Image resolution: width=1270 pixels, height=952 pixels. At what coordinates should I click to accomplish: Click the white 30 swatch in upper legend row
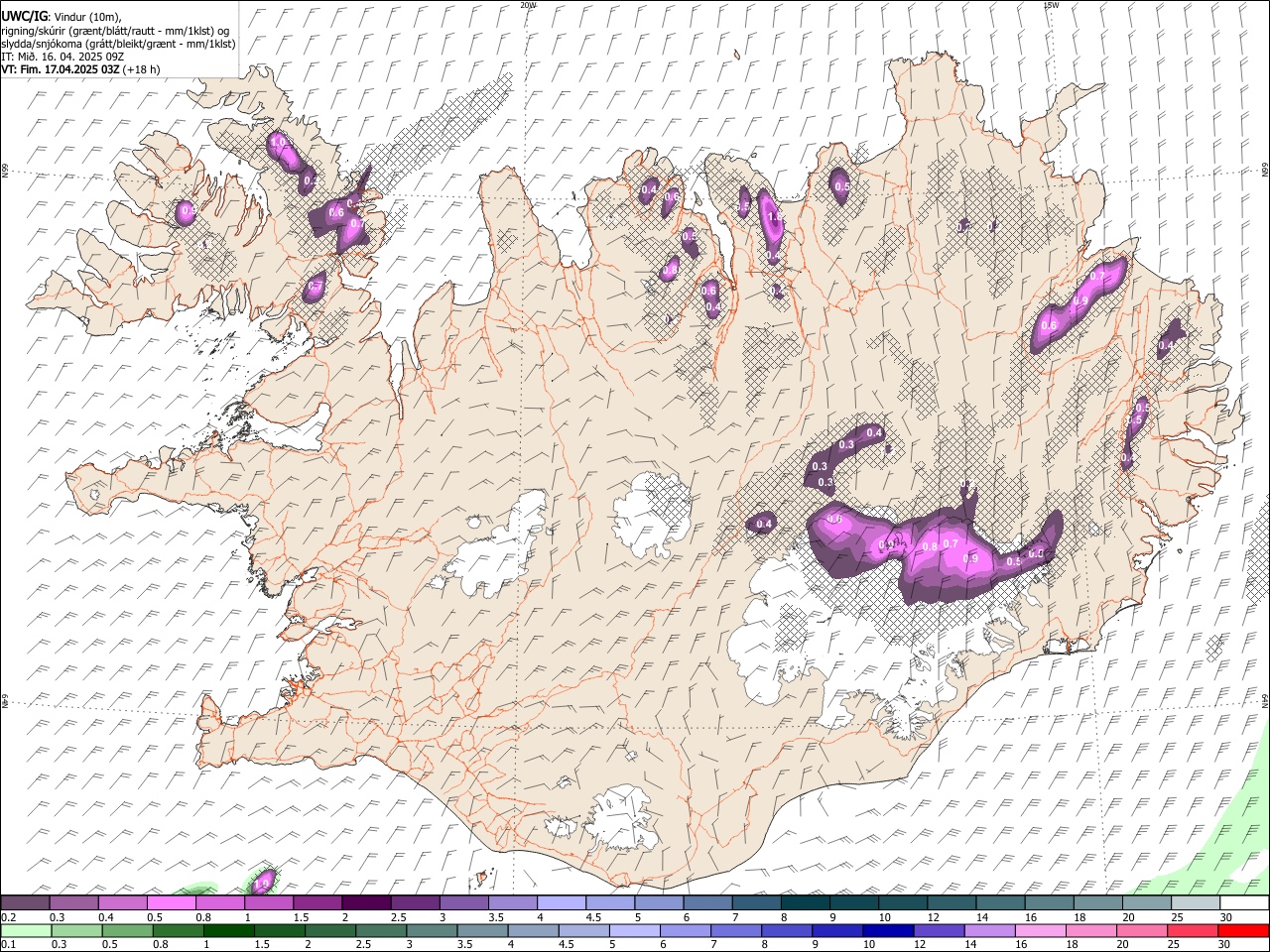(1244, 902)
